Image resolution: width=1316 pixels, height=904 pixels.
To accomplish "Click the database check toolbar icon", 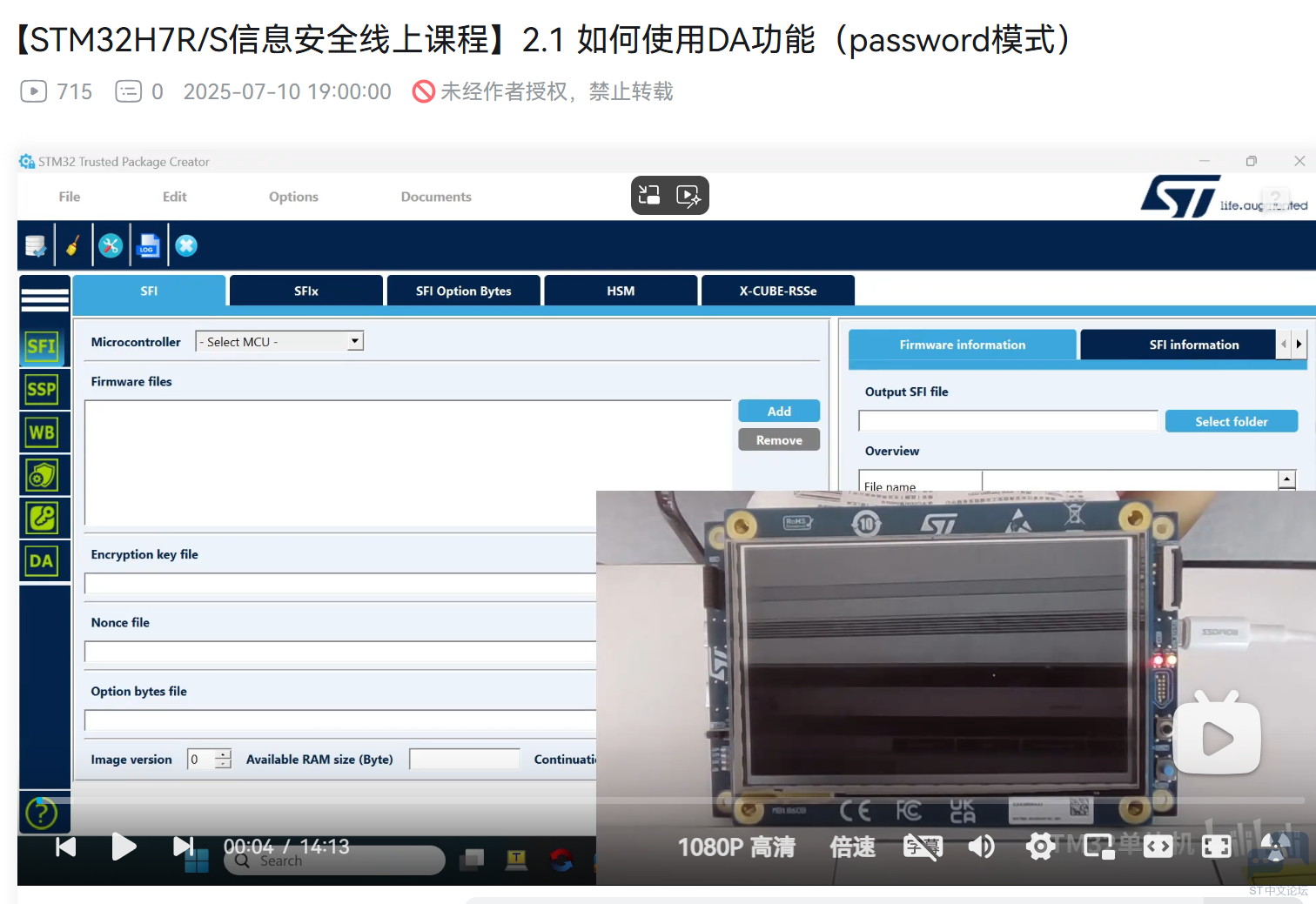I will [36, 246].
